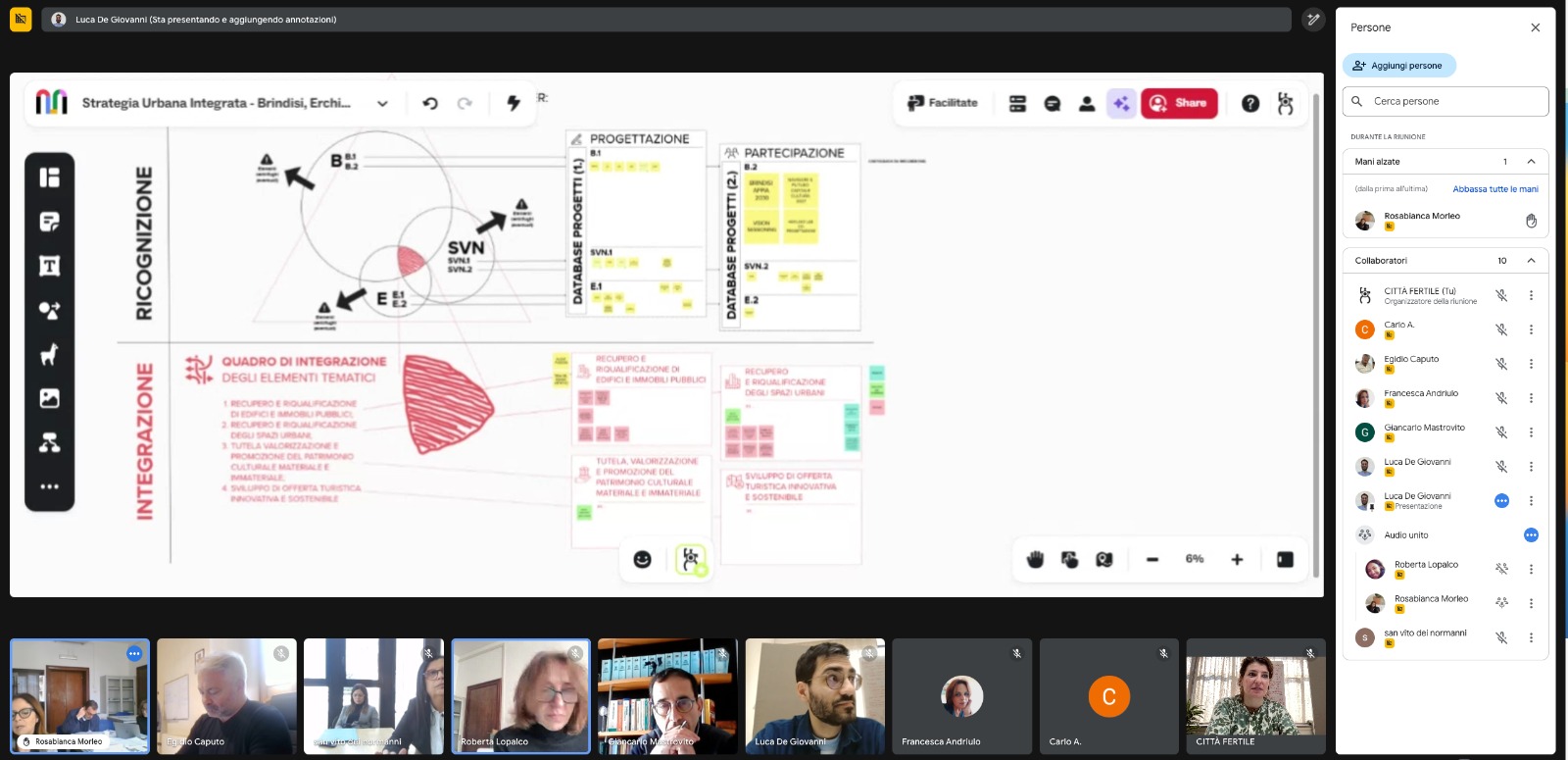The image size is (1568, 760).
Task: Open the comments icon in top toolbar
Action: click(1053, 103)
